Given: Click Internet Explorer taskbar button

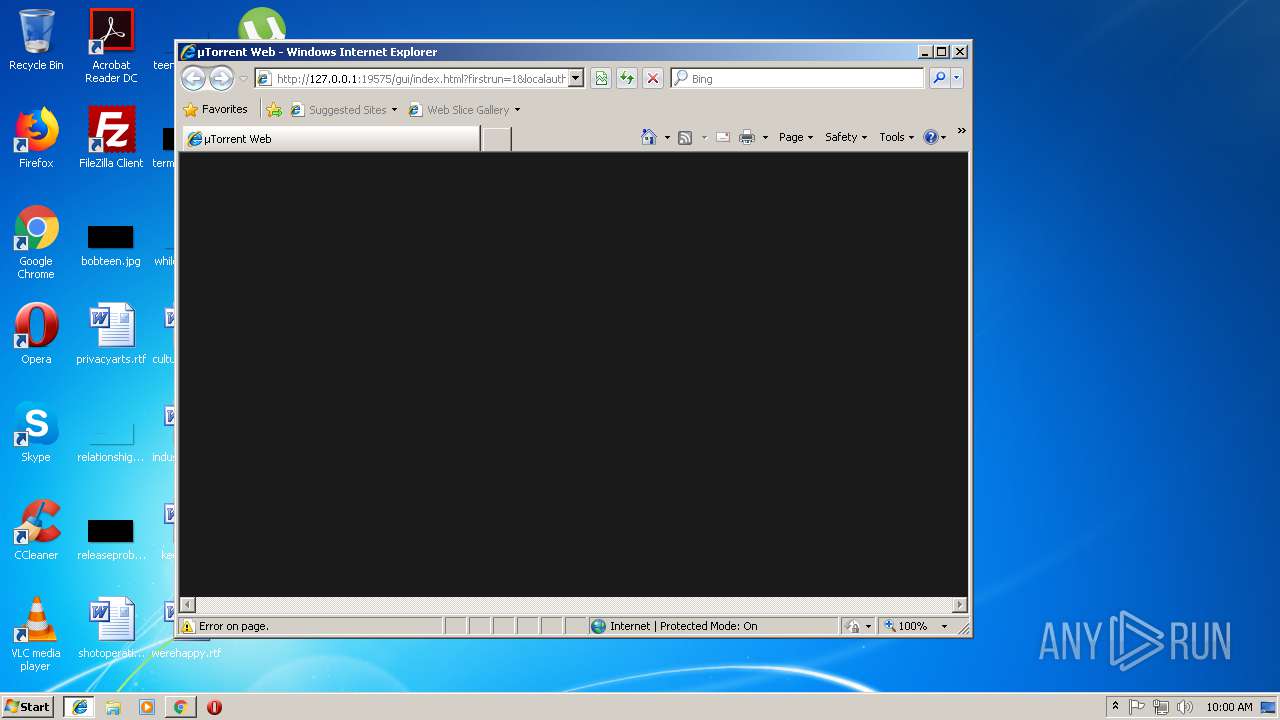Looking at the screenshot, I should coord(79,707).
